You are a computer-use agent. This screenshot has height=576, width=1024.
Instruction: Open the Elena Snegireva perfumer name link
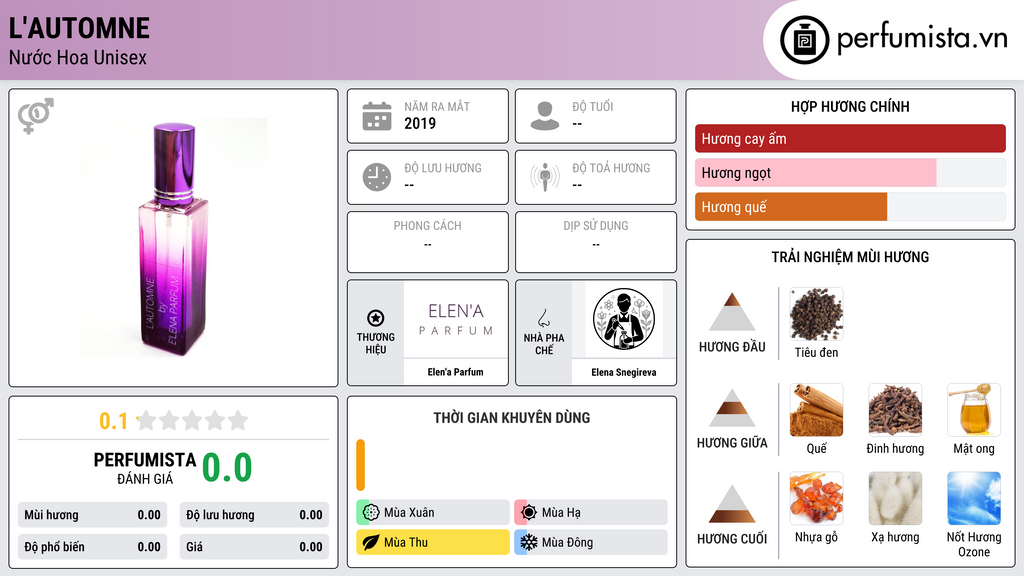coord(624,372)
